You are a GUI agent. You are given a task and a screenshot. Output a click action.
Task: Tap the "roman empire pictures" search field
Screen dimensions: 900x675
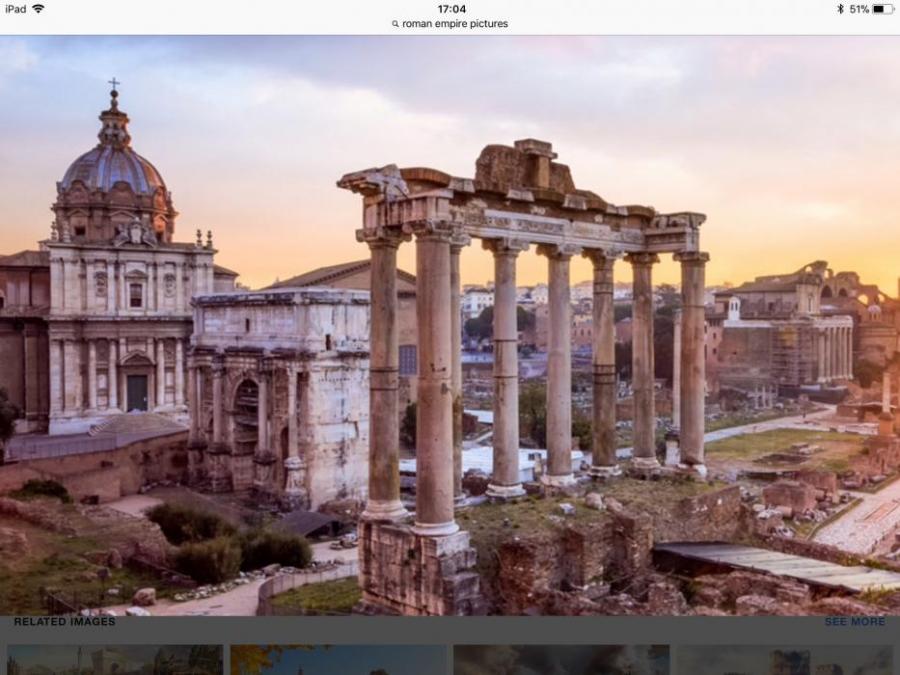[x=454, y=24]
